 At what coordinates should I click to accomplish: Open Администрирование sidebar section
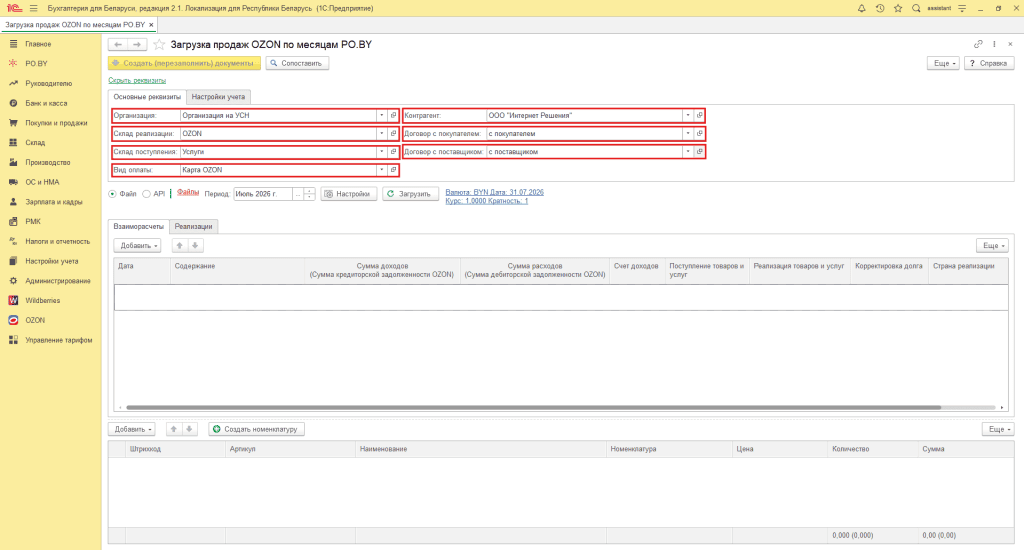point(57,281)
